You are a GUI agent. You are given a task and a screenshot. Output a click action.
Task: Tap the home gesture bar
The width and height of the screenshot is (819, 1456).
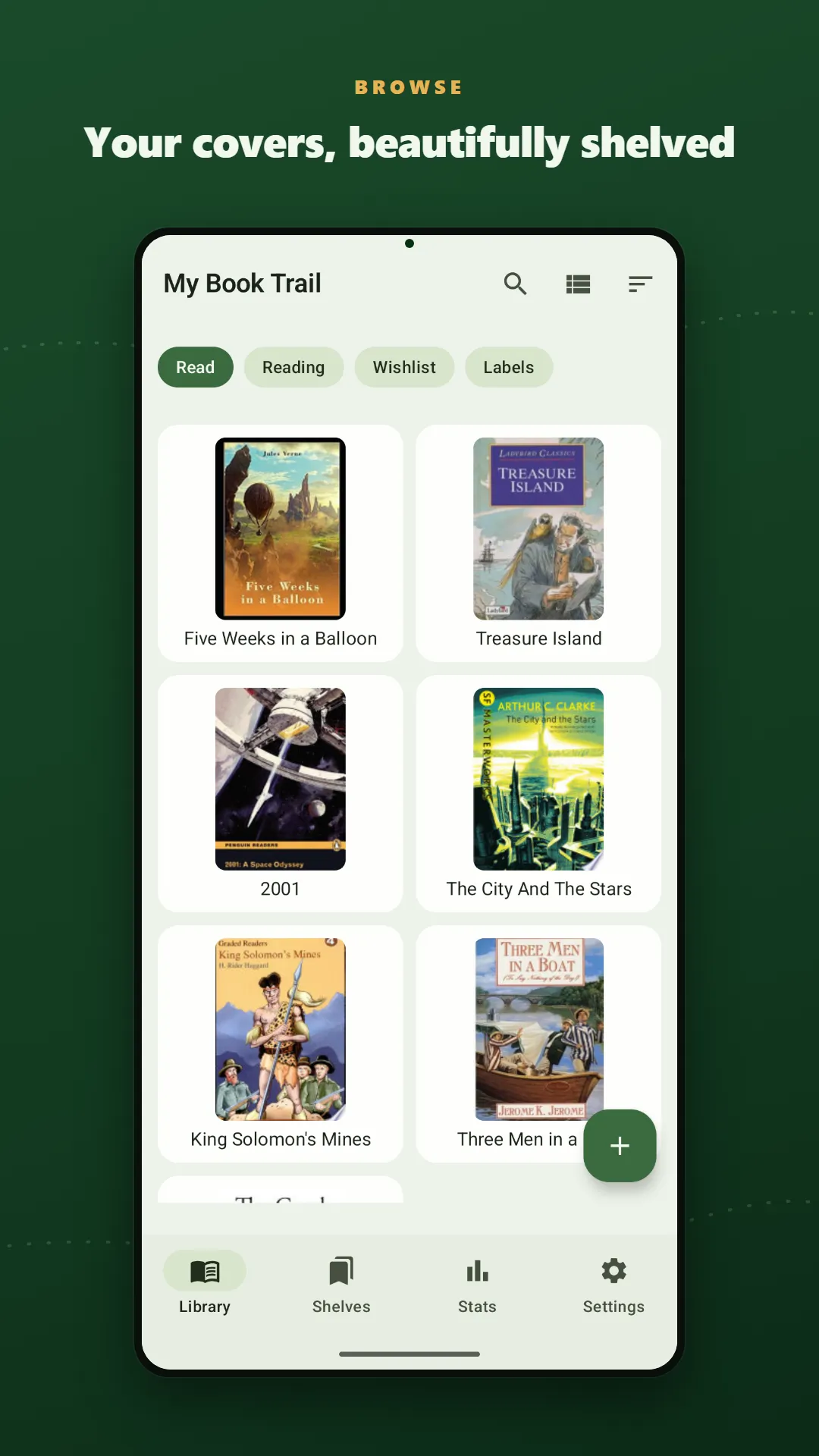point(409,1354)
